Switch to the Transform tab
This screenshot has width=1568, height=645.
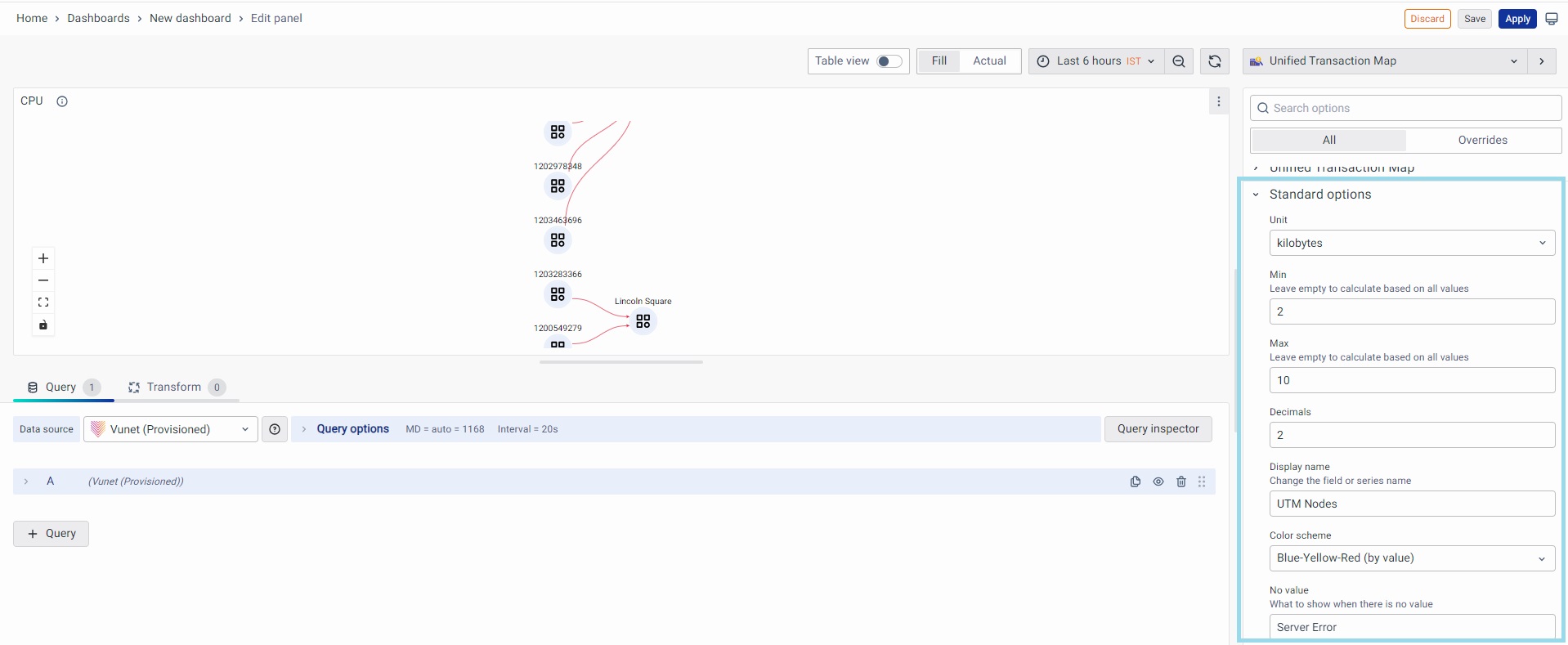(x=174, y=387)
